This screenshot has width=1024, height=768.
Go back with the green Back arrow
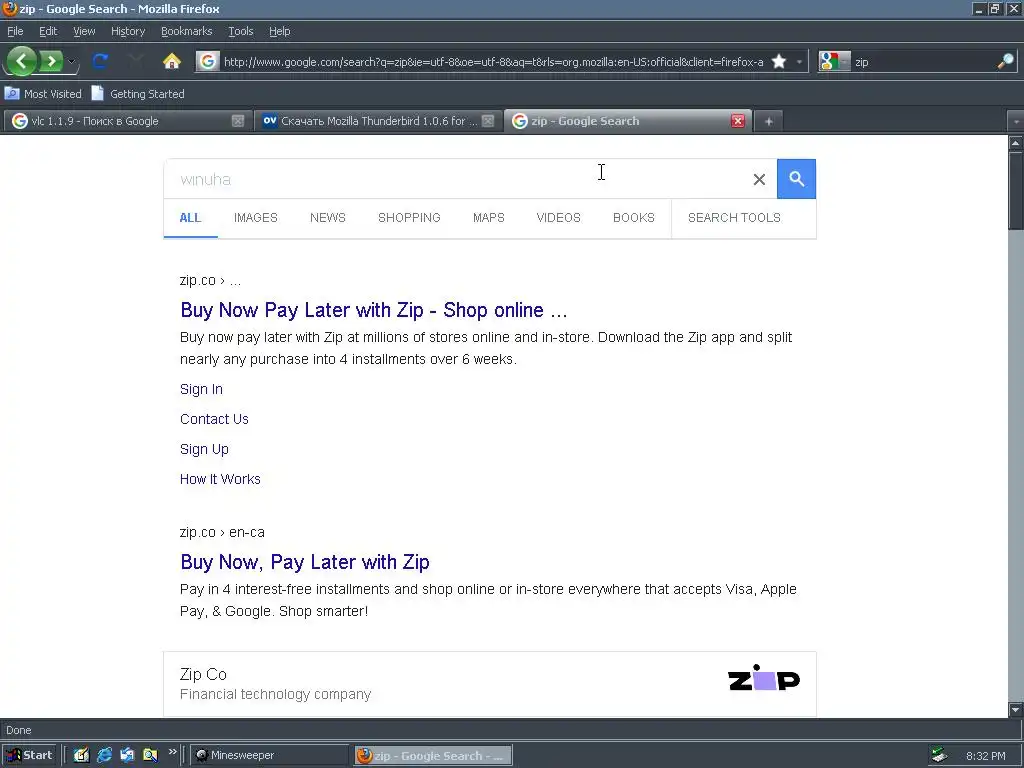(22, 61)
